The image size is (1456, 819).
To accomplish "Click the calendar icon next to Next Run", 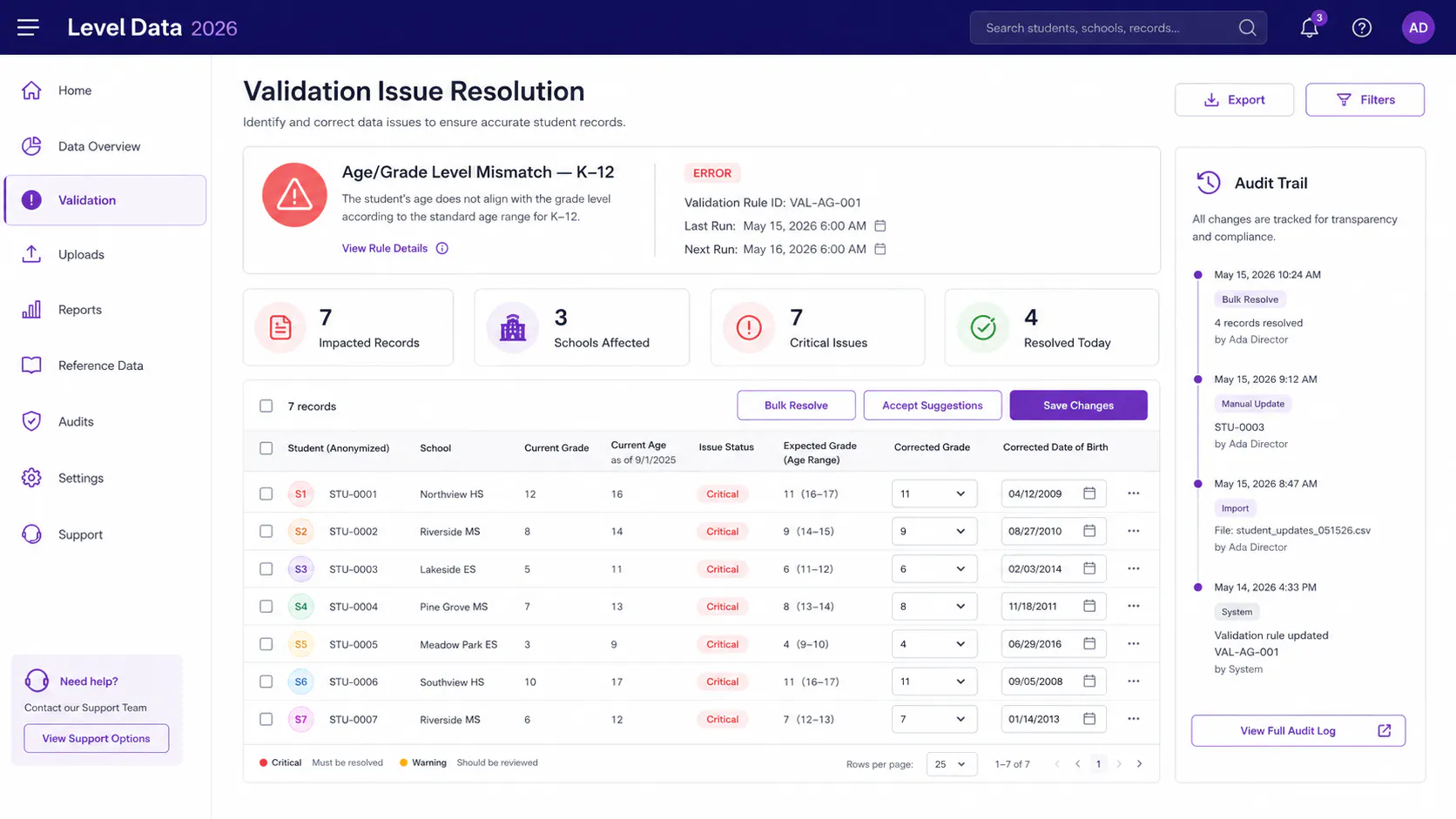I will click(x=880, y=249).
